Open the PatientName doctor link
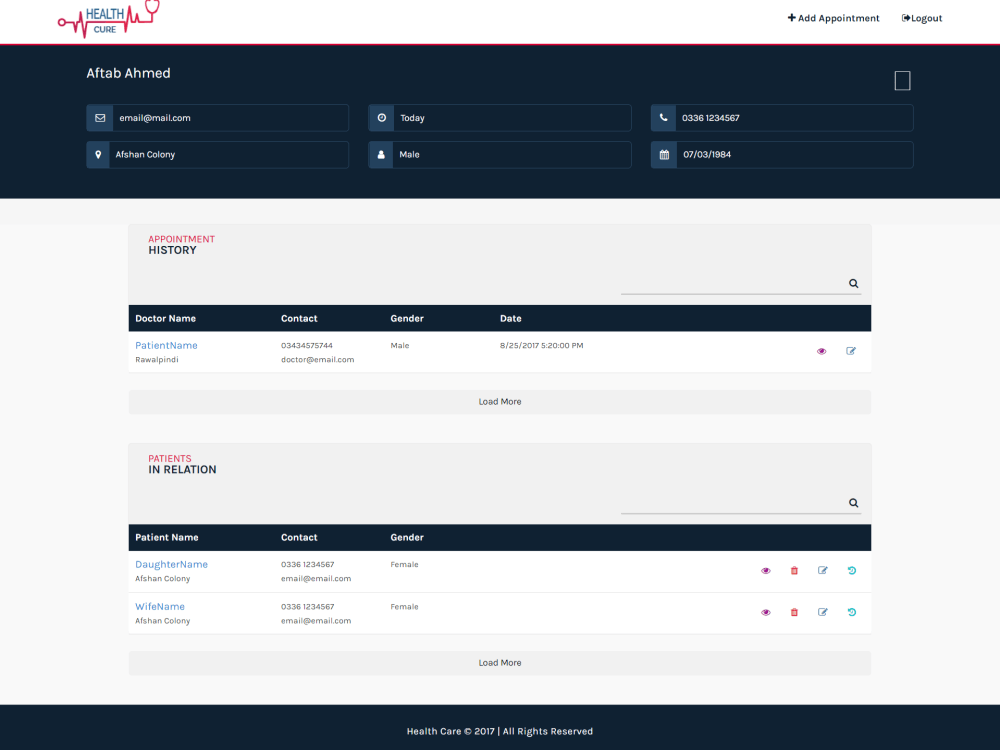Screen dimensions: 1000x750 point(166,345)
